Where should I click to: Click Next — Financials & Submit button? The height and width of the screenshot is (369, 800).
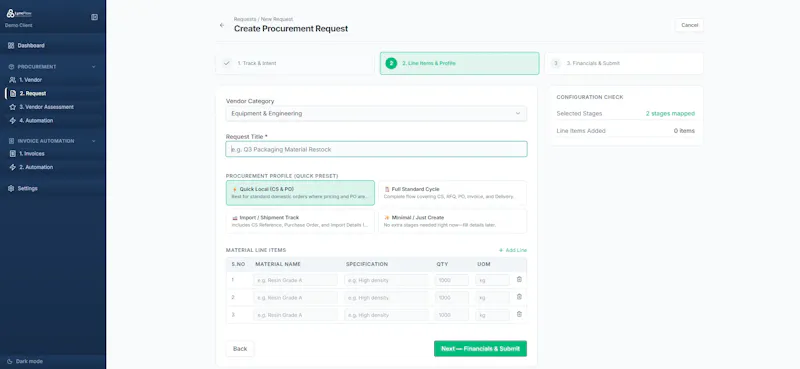tap(480, 349)
